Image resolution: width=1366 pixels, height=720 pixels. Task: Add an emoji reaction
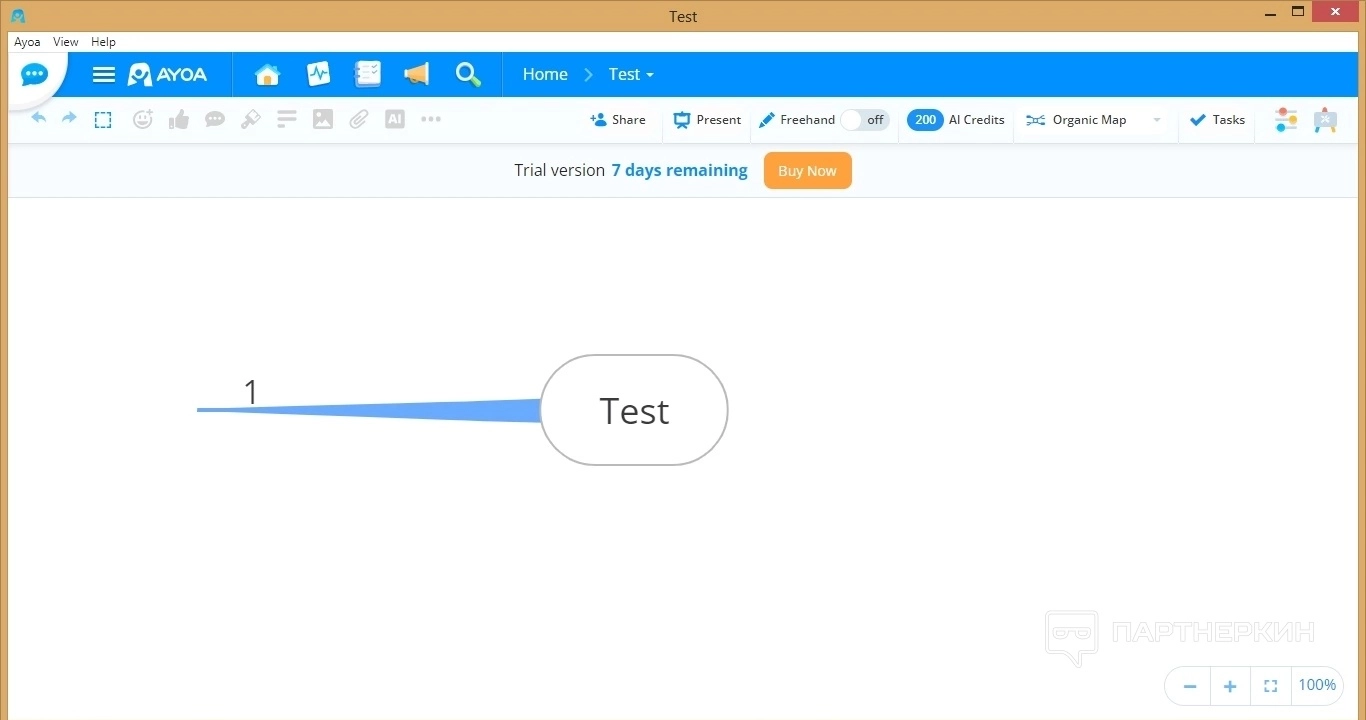click(143, 120)
